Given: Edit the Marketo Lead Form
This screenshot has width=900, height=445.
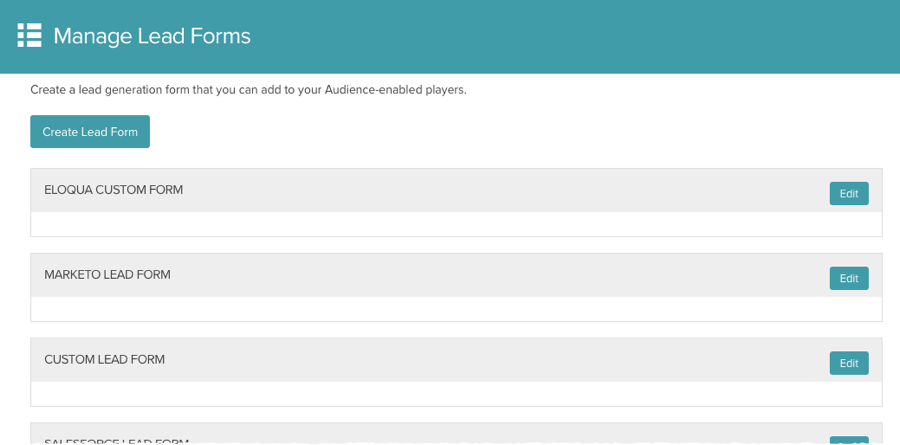Looking at the screenshot, I should [849, 278].
